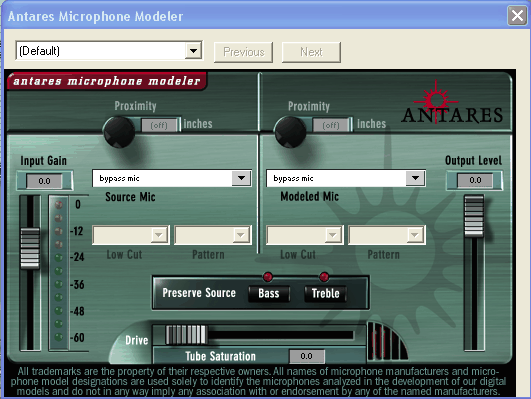531x399 pixels.
Task: Click the Tube Saturation 0.0 value field
Action: pos(306,356)
